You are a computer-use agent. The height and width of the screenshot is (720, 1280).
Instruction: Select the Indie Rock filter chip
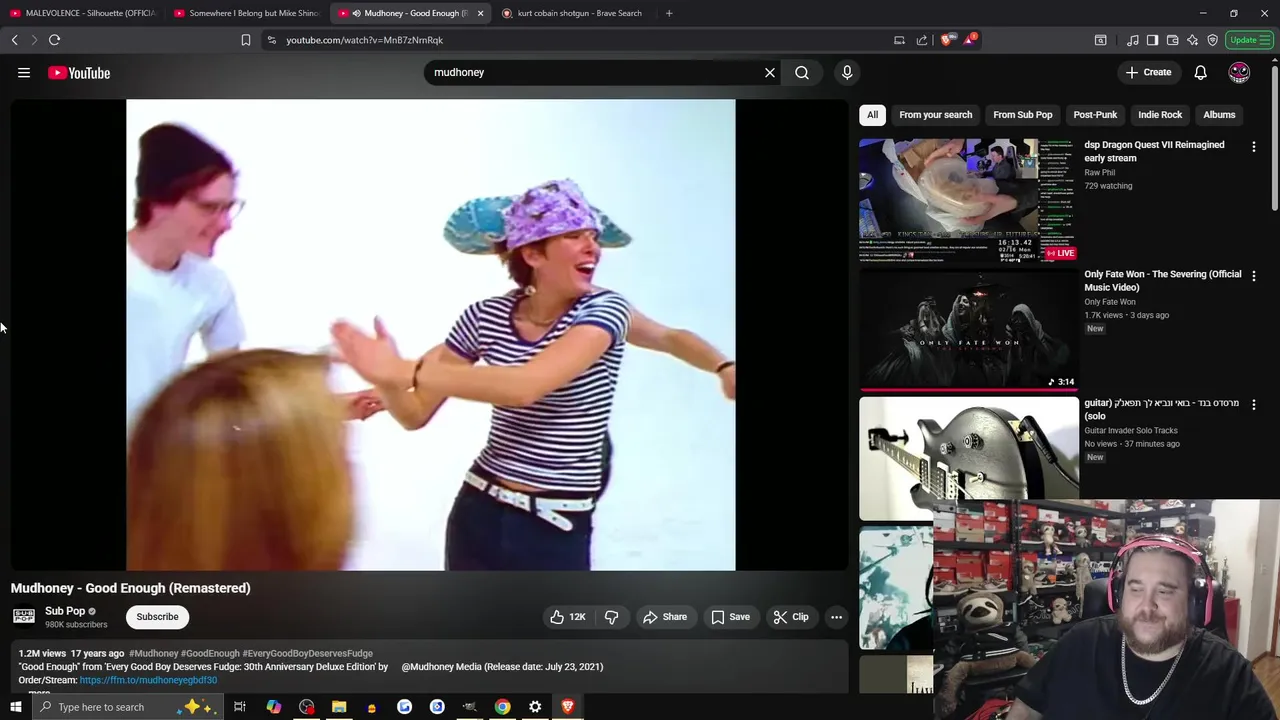[x=1160, y=115]
